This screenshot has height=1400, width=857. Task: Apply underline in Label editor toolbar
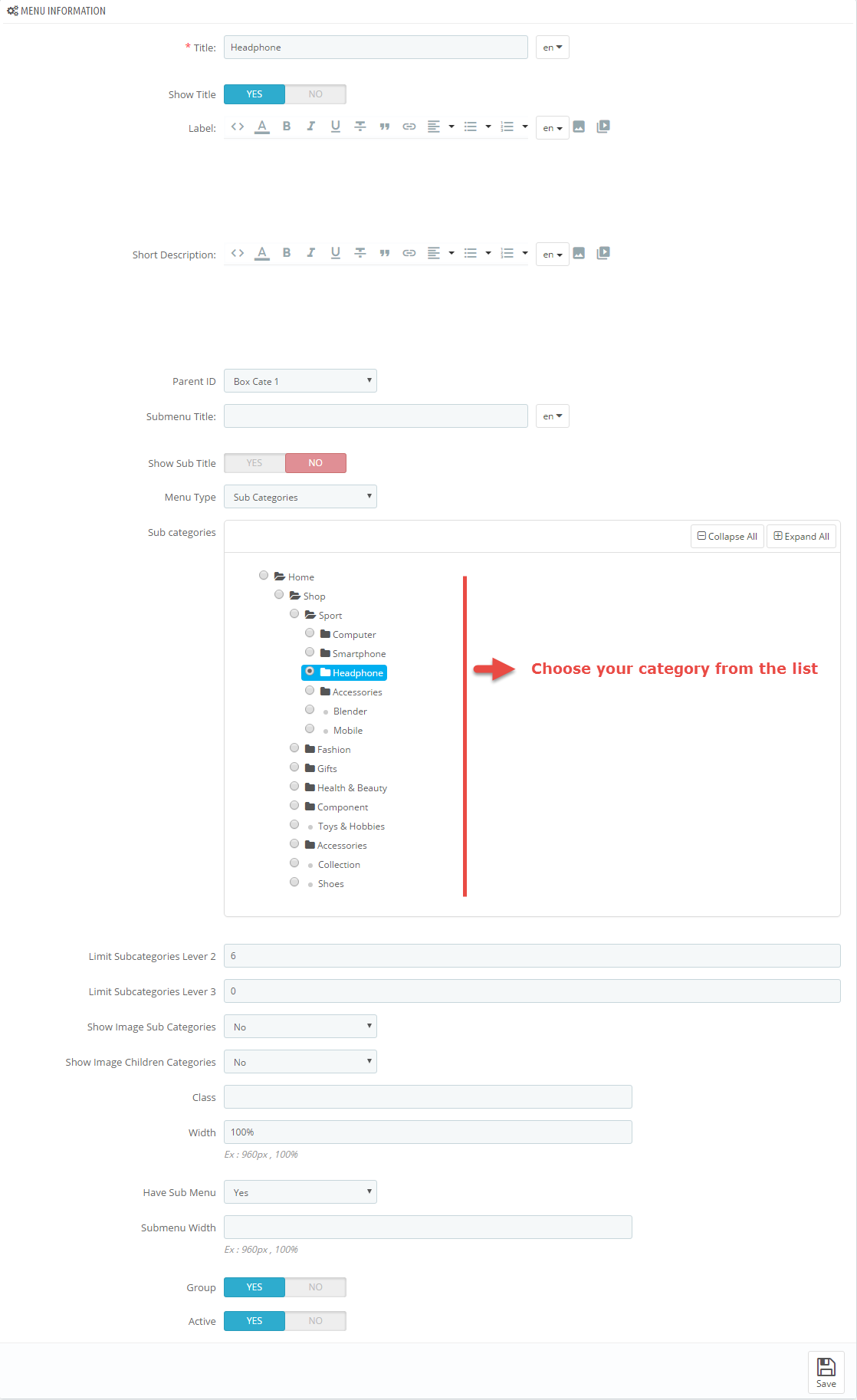click(336, 127)
